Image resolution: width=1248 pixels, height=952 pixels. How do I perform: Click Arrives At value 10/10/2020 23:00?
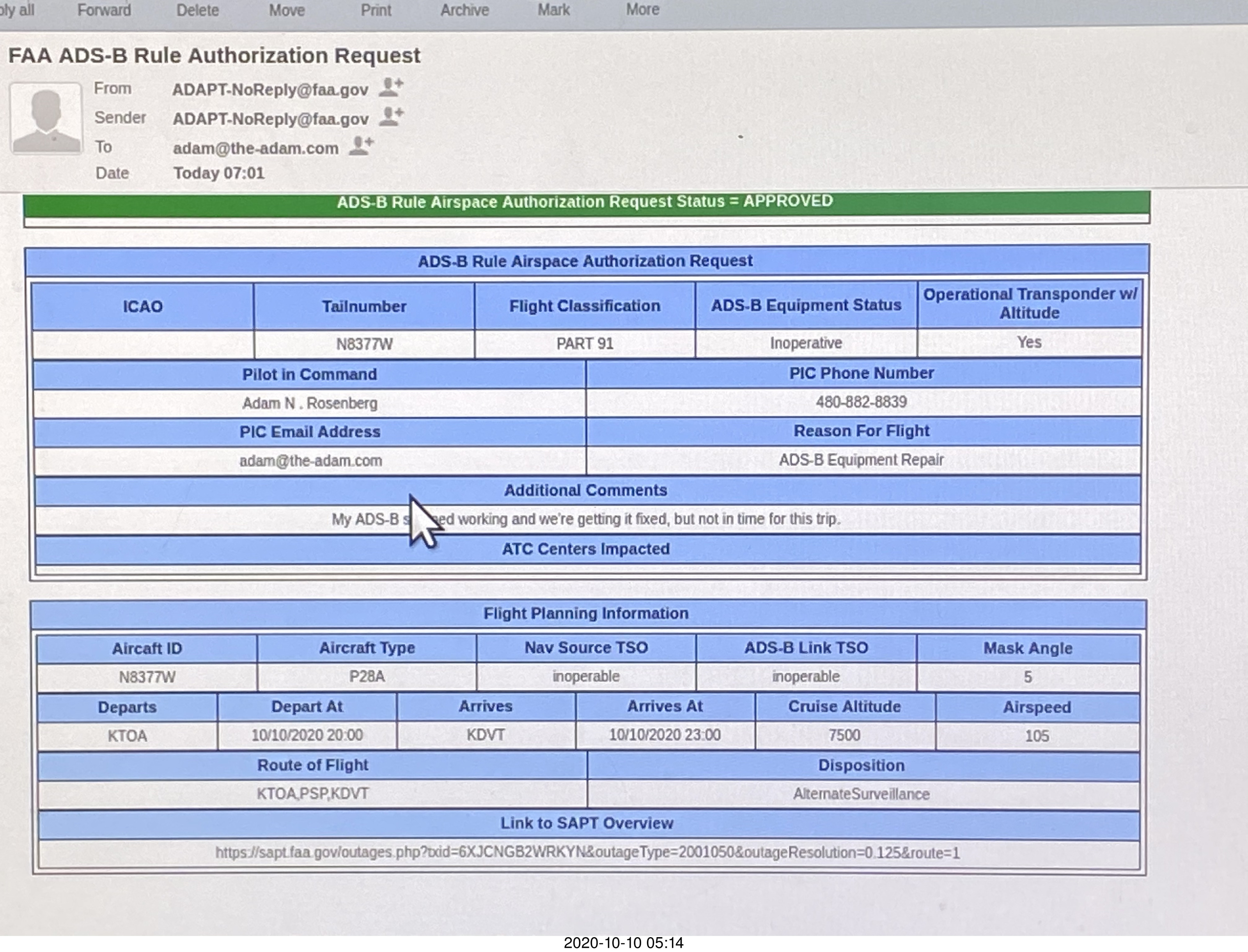665,735
